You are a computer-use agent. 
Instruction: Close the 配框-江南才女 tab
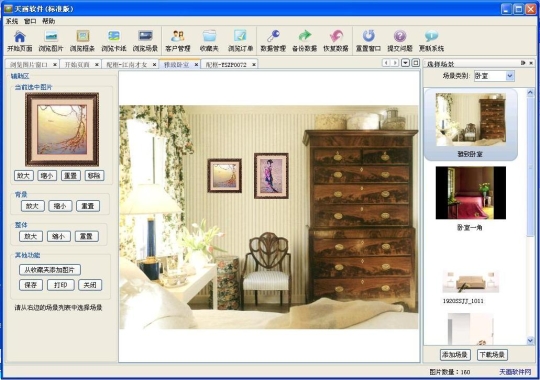(155, 64)
